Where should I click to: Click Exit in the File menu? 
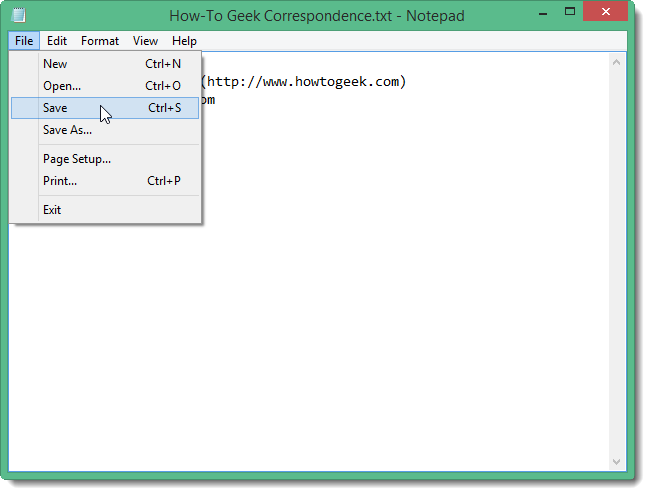pyautogui.click(x=105, y=210)
